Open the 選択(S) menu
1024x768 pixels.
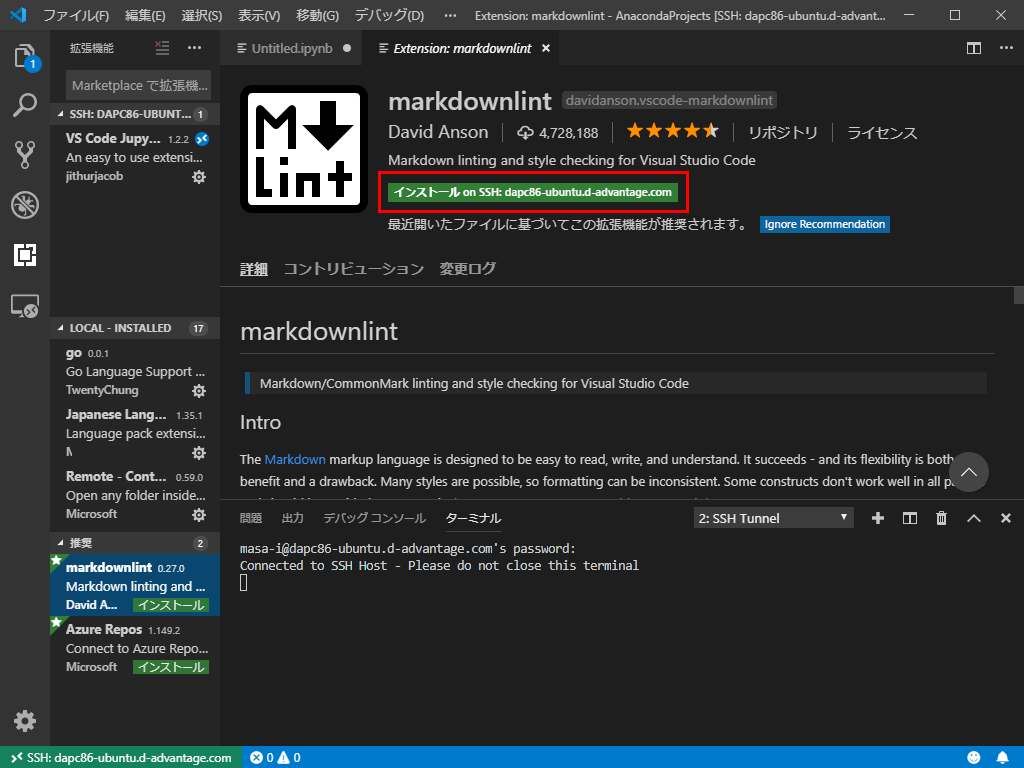[x=201, y=15]
